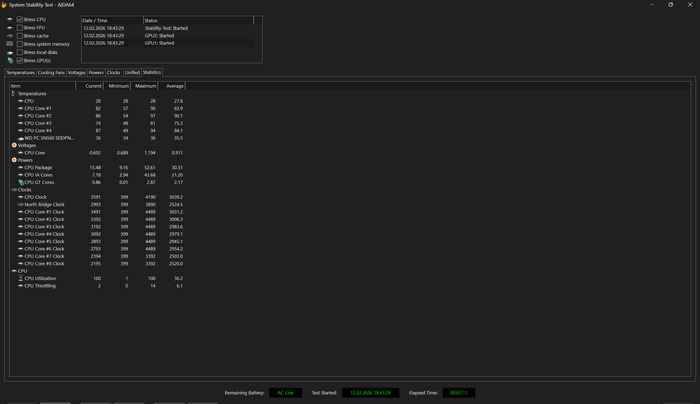Click the North Bridge Clock icon
The height and width of the screenshot is (404, 700).
coord(20,204)
